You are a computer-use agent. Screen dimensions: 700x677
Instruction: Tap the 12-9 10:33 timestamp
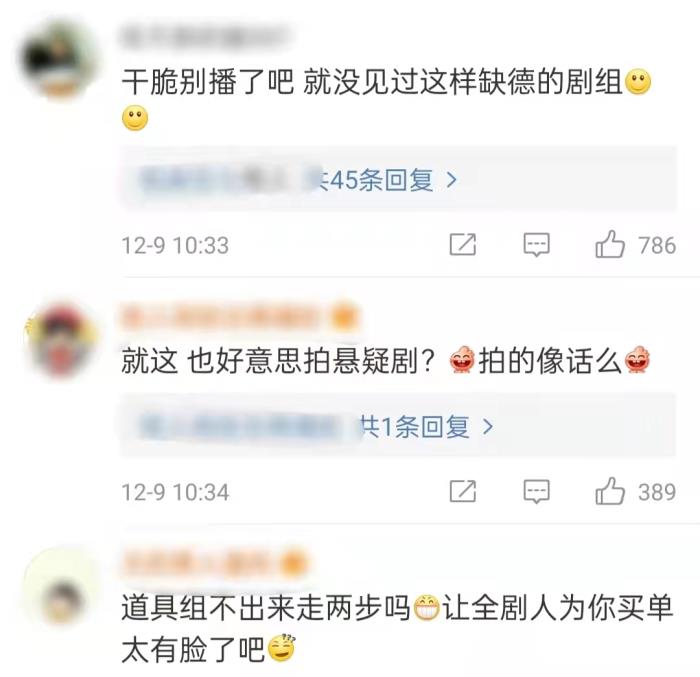click(x=175, y=245)
